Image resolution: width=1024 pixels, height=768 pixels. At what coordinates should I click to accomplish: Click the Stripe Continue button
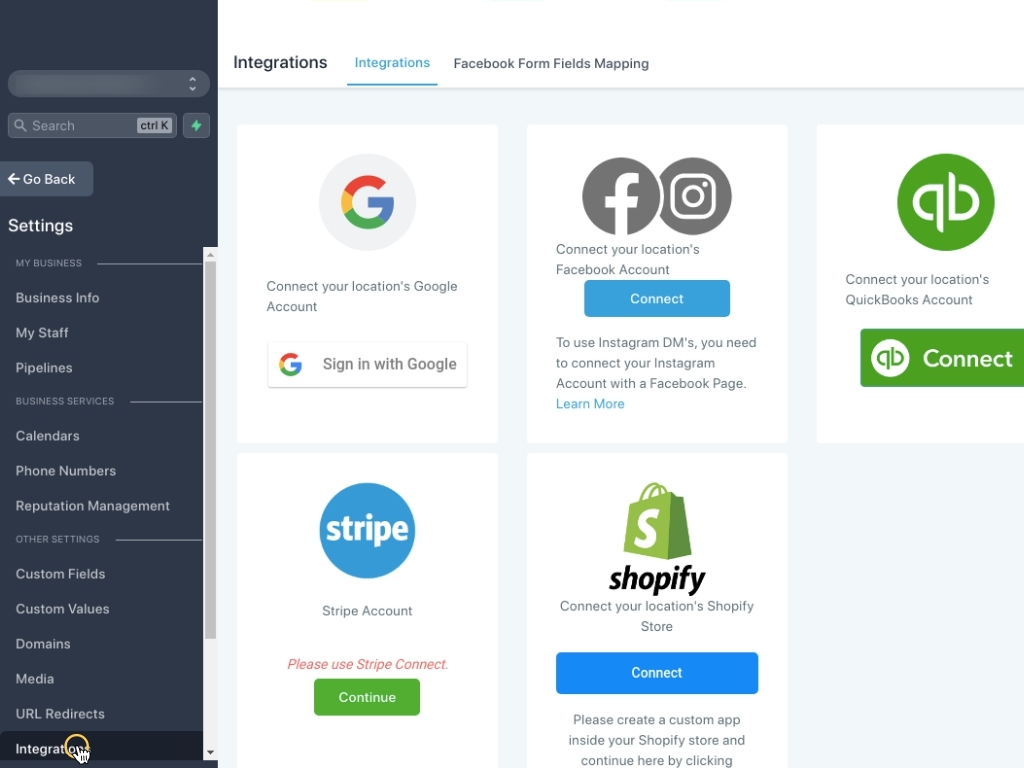(367, 697)
